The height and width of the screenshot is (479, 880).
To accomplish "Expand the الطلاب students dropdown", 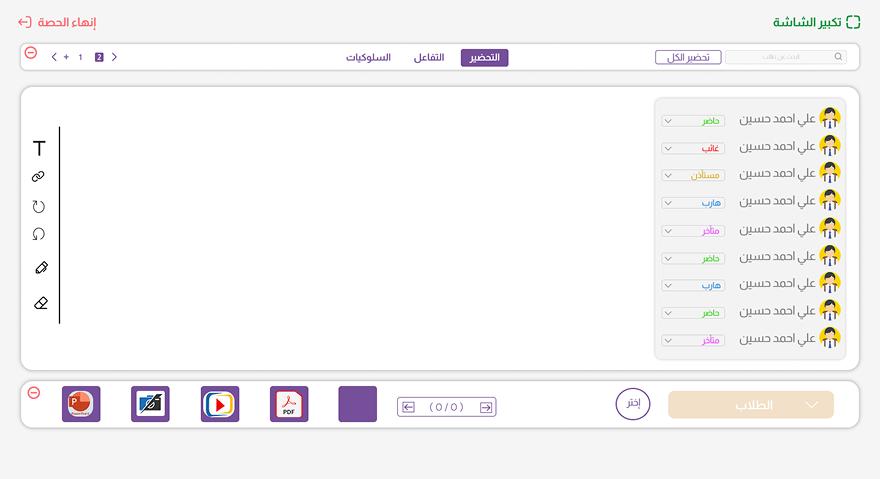I will (750, 405).
